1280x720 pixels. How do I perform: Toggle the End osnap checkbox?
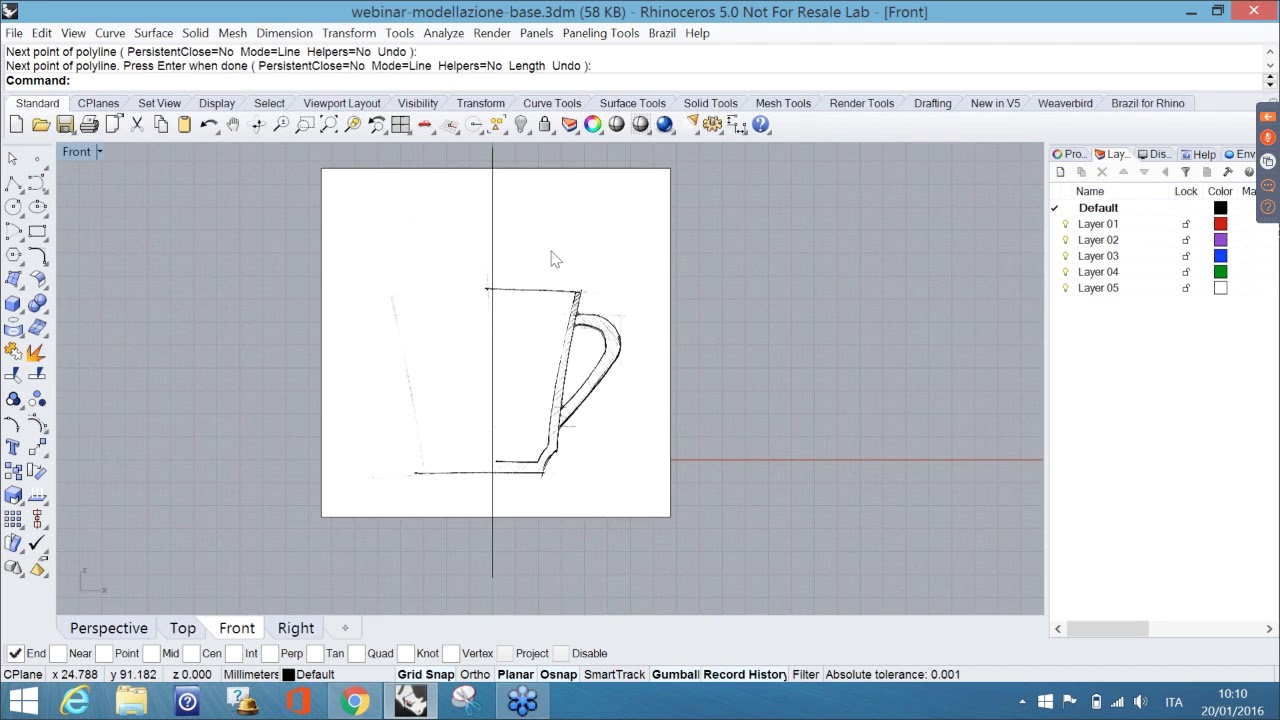pos(15,653)
